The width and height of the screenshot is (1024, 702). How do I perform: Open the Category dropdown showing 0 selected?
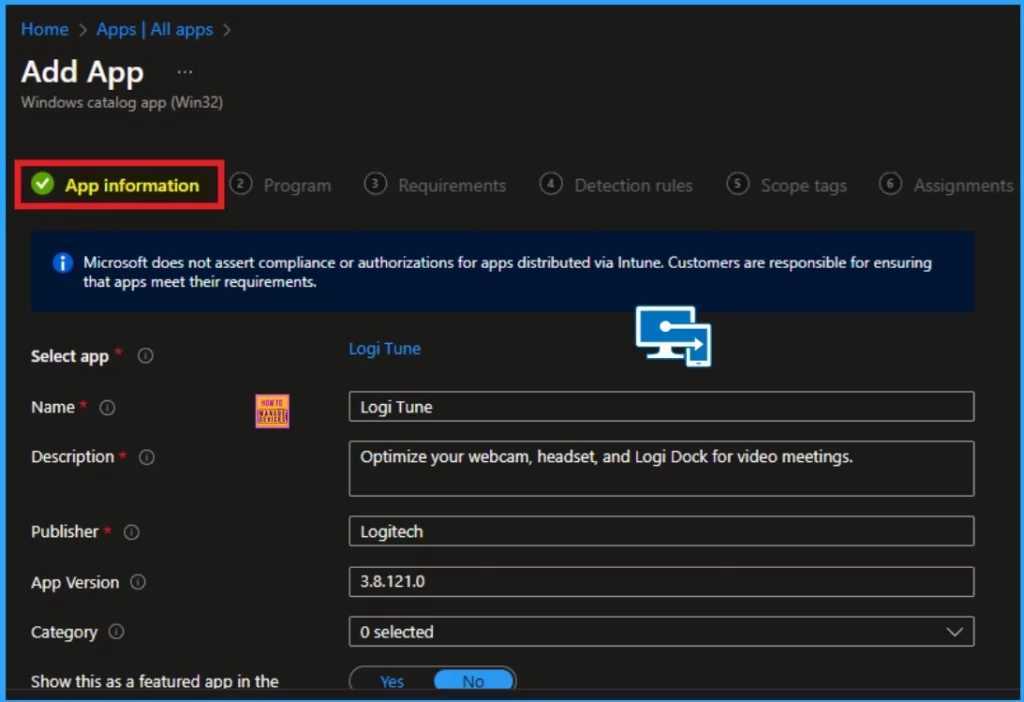point(662,631)
